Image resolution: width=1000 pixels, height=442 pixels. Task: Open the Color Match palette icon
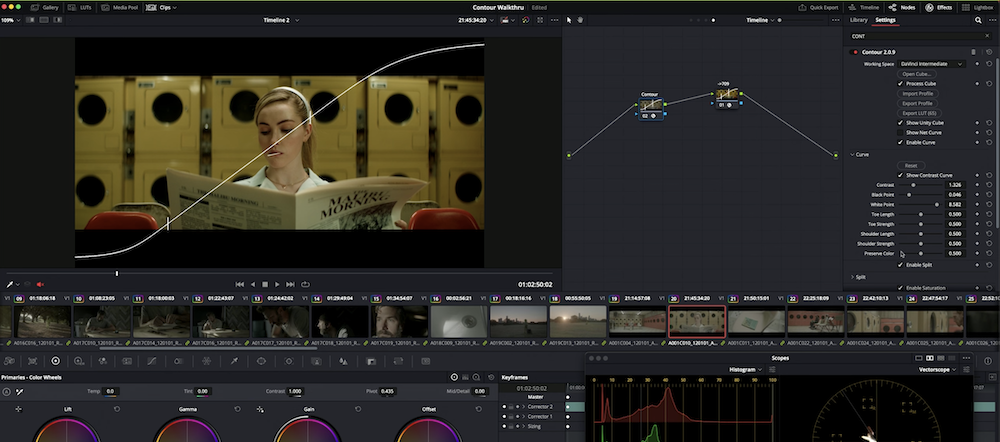(x=33, y=361)
